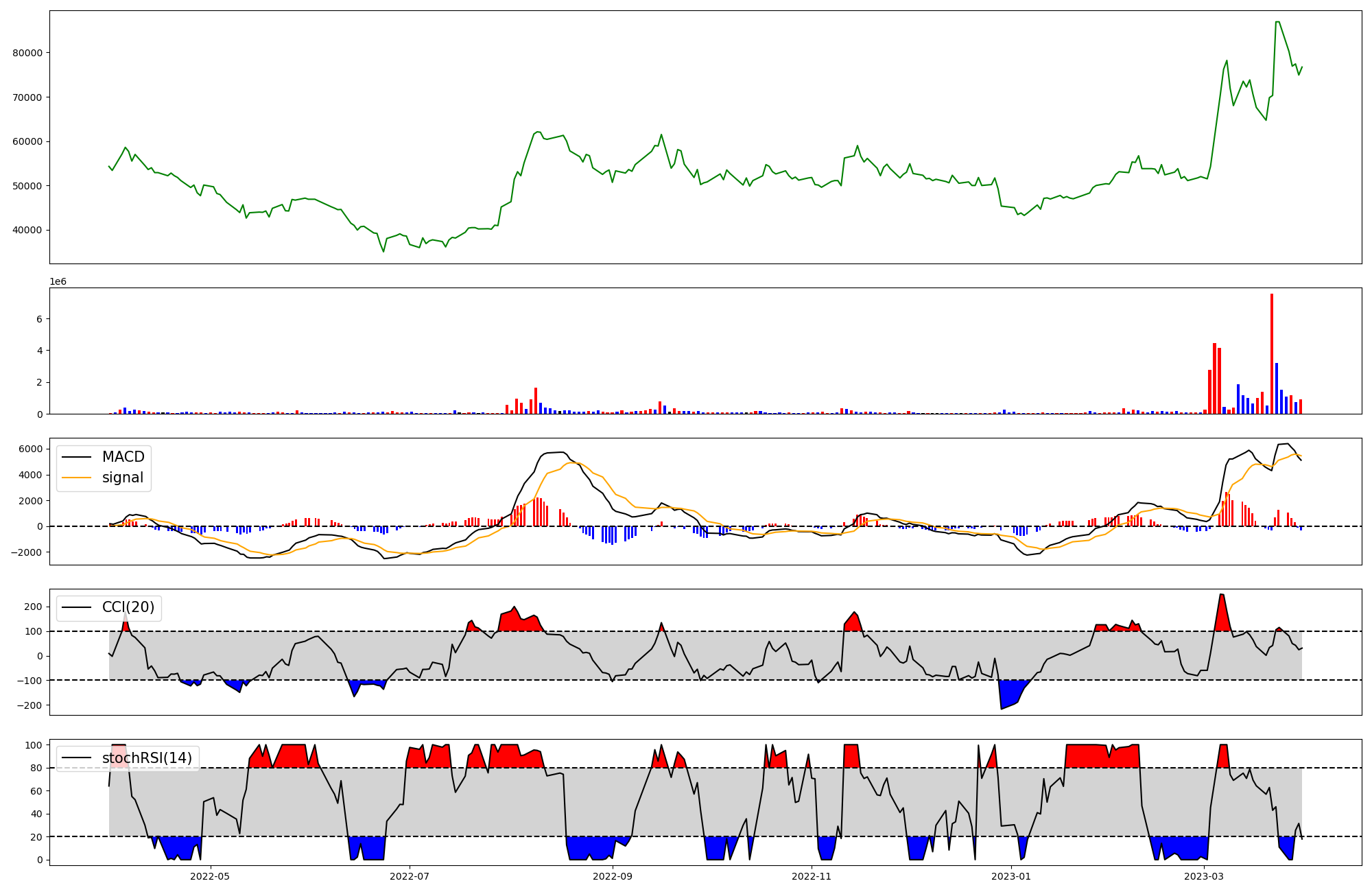
Task: Click the stochRSI(14) legend label
Action: point(147,758)
